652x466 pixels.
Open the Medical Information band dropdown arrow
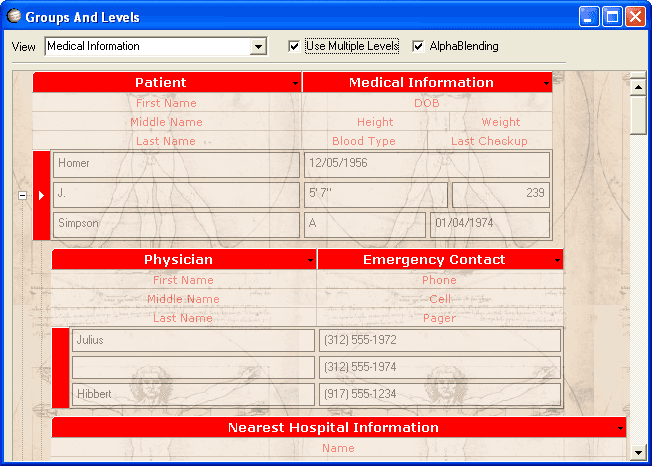pyautogui.click(x=546, y=84)
